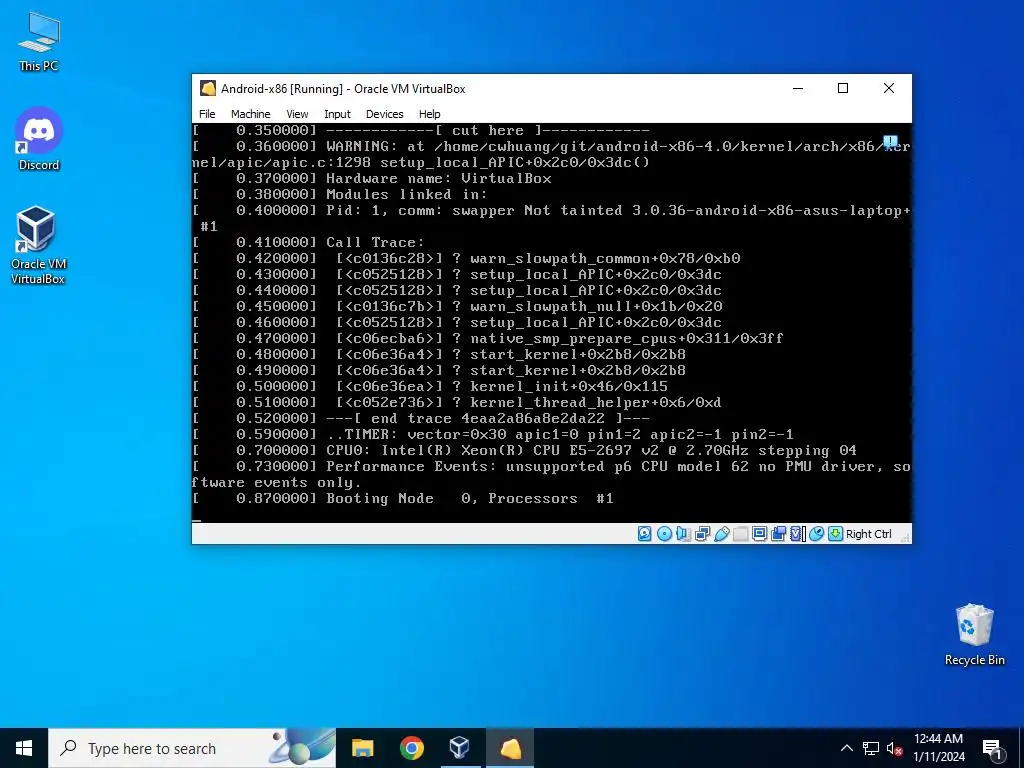This screenshot has width=1024, height=768.
Task: Click the 'Type here to search' taskbar box
Action: click(x=192, y=748)
